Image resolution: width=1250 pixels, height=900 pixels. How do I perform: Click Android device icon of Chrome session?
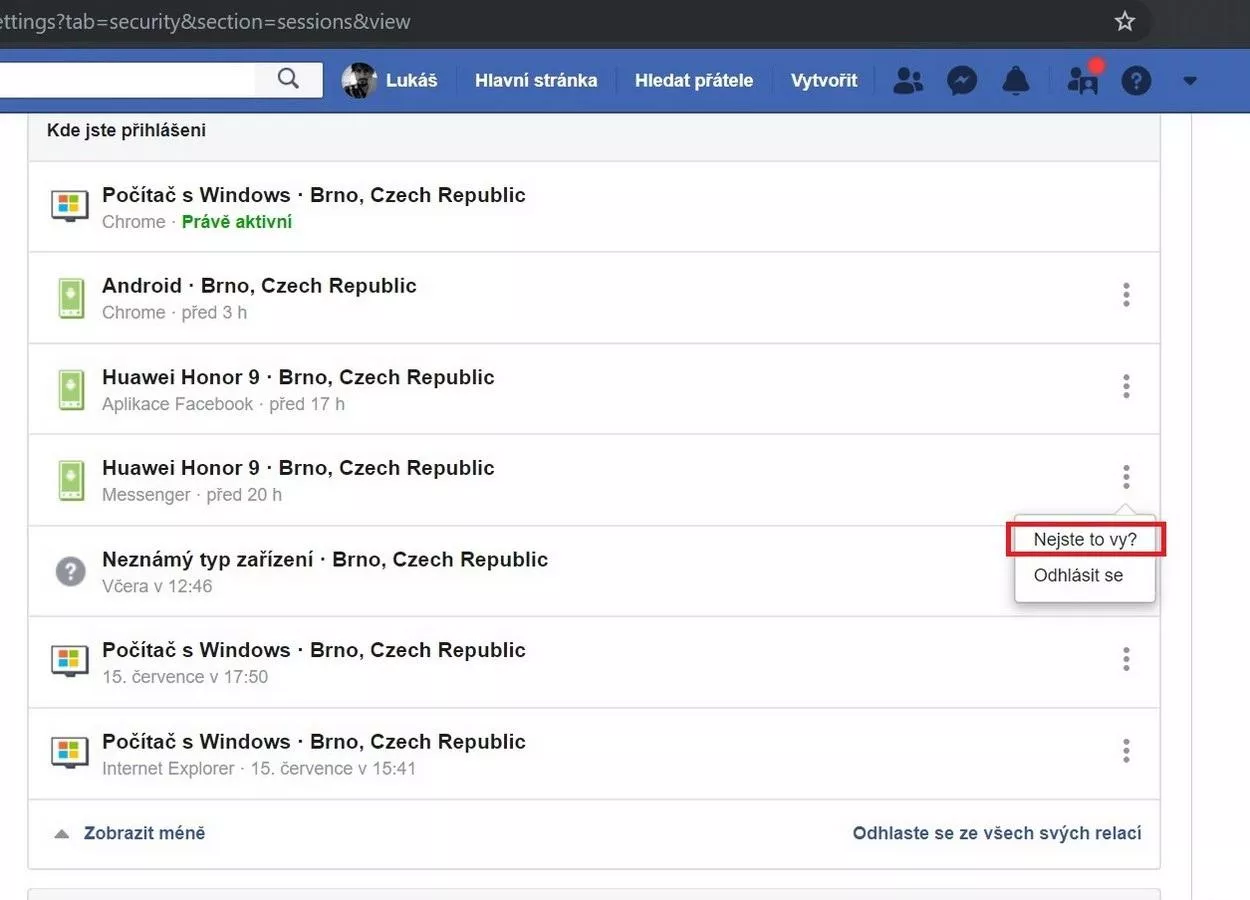pos(70,298)
